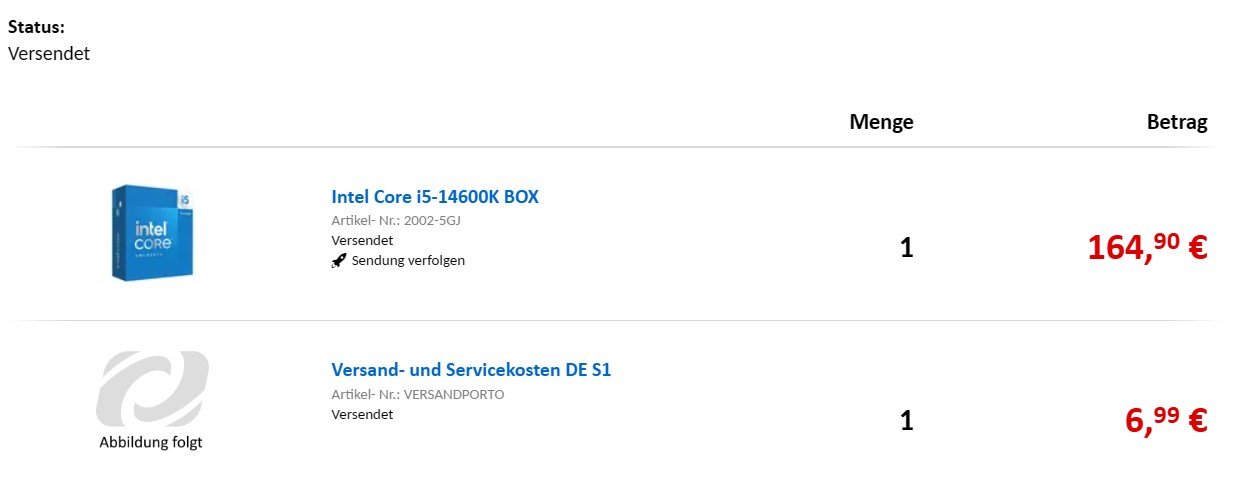Click the Menge column header
Viewport: 1235px width, 487px height.
(881, 122)
